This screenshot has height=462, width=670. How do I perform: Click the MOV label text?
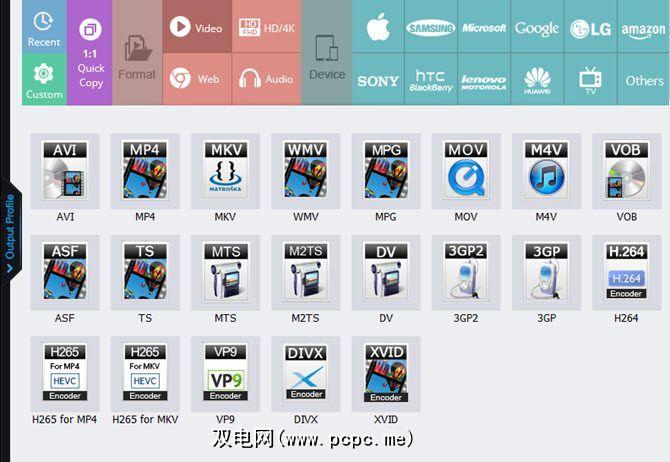tap(466, 217)
